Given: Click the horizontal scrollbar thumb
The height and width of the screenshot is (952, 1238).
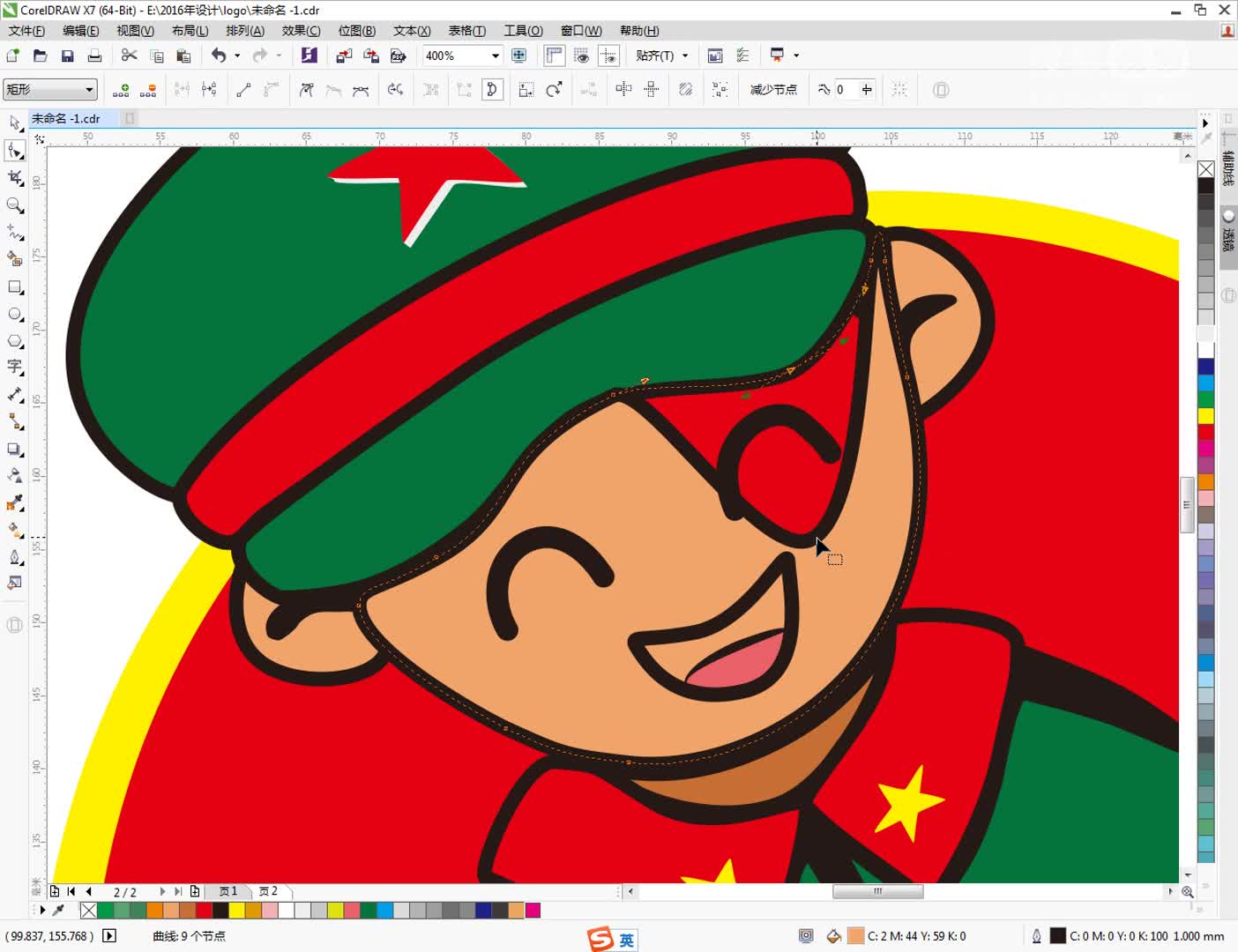Looking at the screenshot, I should tap(878, 891).
